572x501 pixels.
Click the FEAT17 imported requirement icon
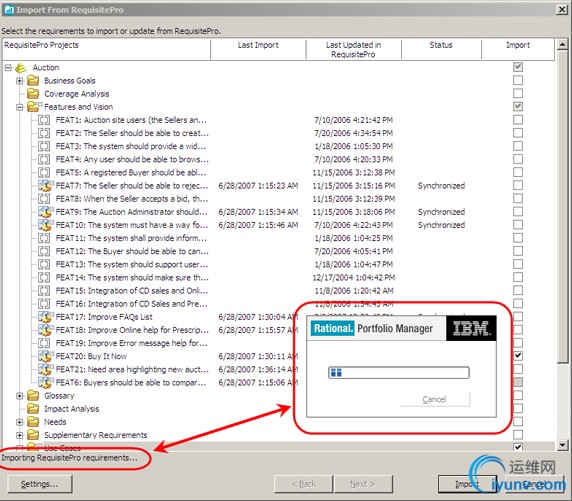coord(45,317)
